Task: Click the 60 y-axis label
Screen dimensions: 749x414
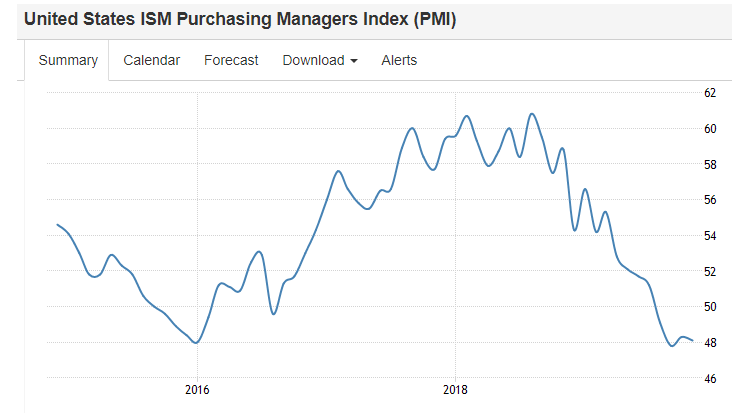Action: coord(710,128)
